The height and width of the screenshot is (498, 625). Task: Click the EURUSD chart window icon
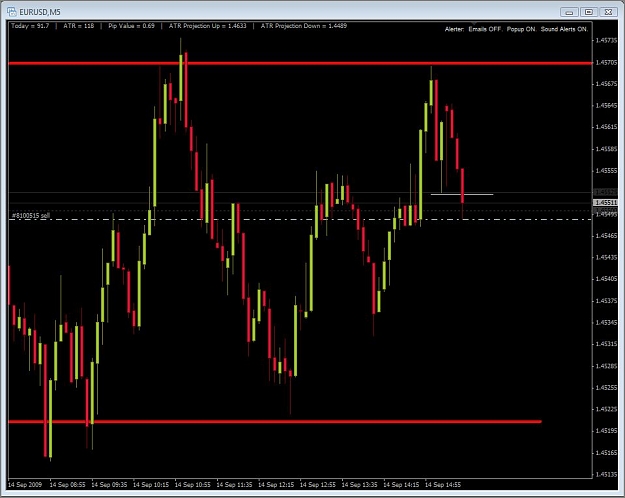(x=12, y=12)
